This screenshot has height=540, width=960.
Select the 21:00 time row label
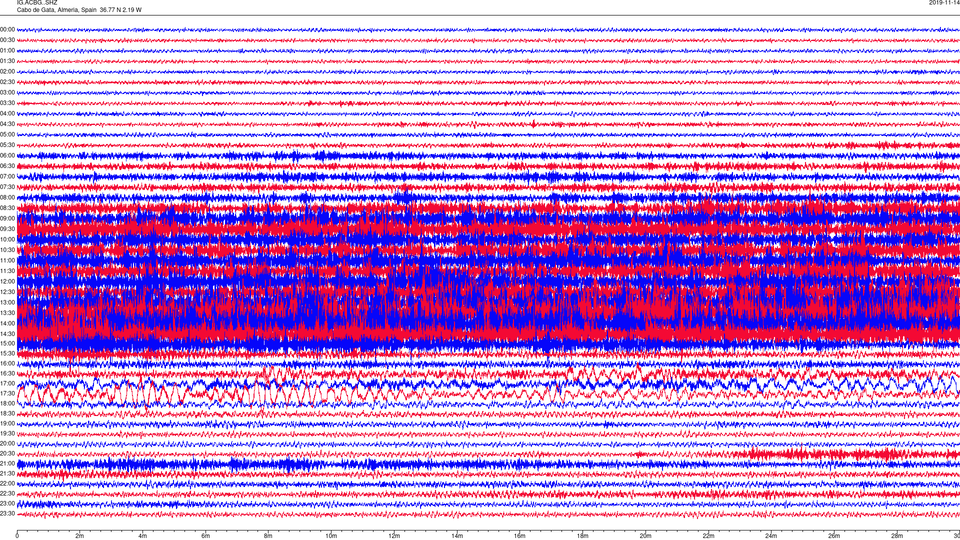pos(7,463)
